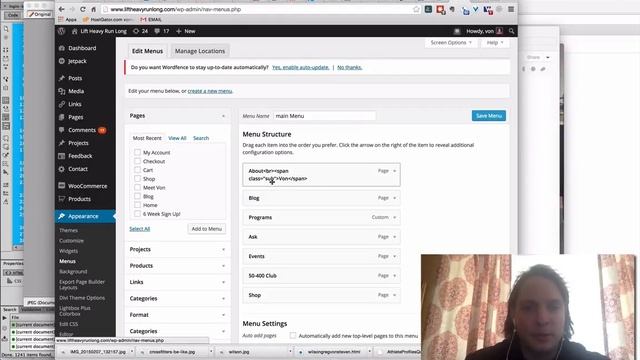Click the browser back arrow

(x=61, y=9)
